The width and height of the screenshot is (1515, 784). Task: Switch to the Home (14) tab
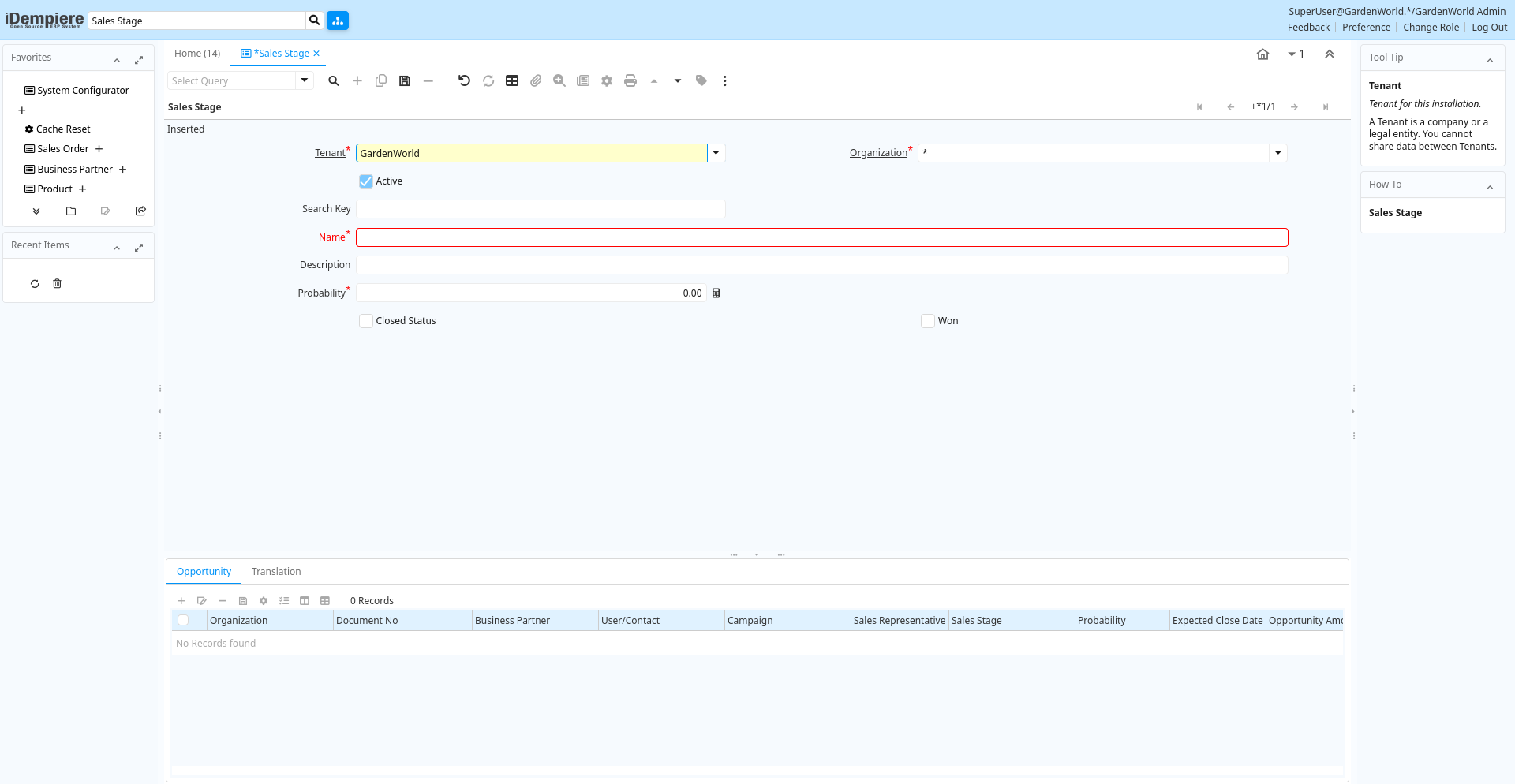(x=197, y=54)
